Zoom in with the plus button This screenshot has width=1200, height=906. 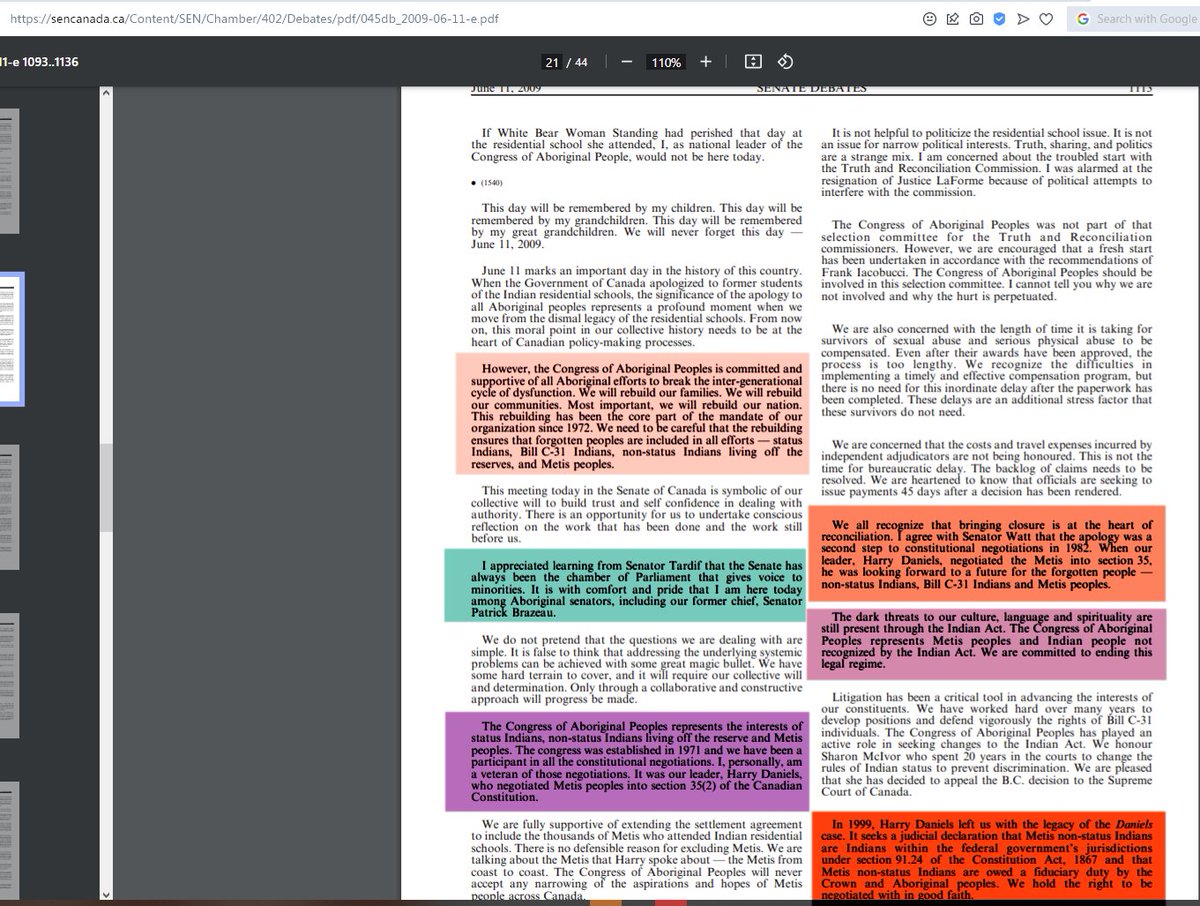[x=706, y=62]
